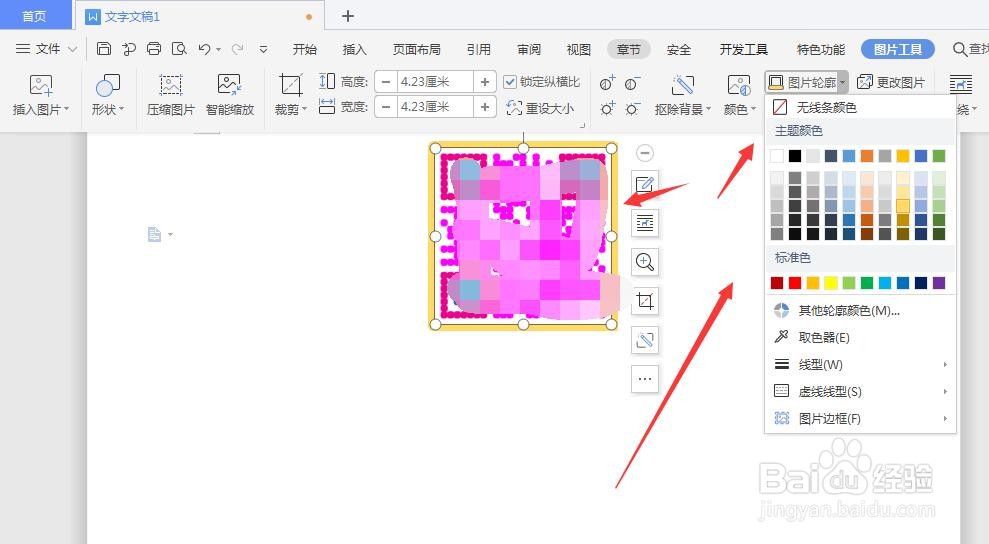Click the height minus stepper button
Image resolution: width=989 pixels, height=544 pixels.
[386, 82]
